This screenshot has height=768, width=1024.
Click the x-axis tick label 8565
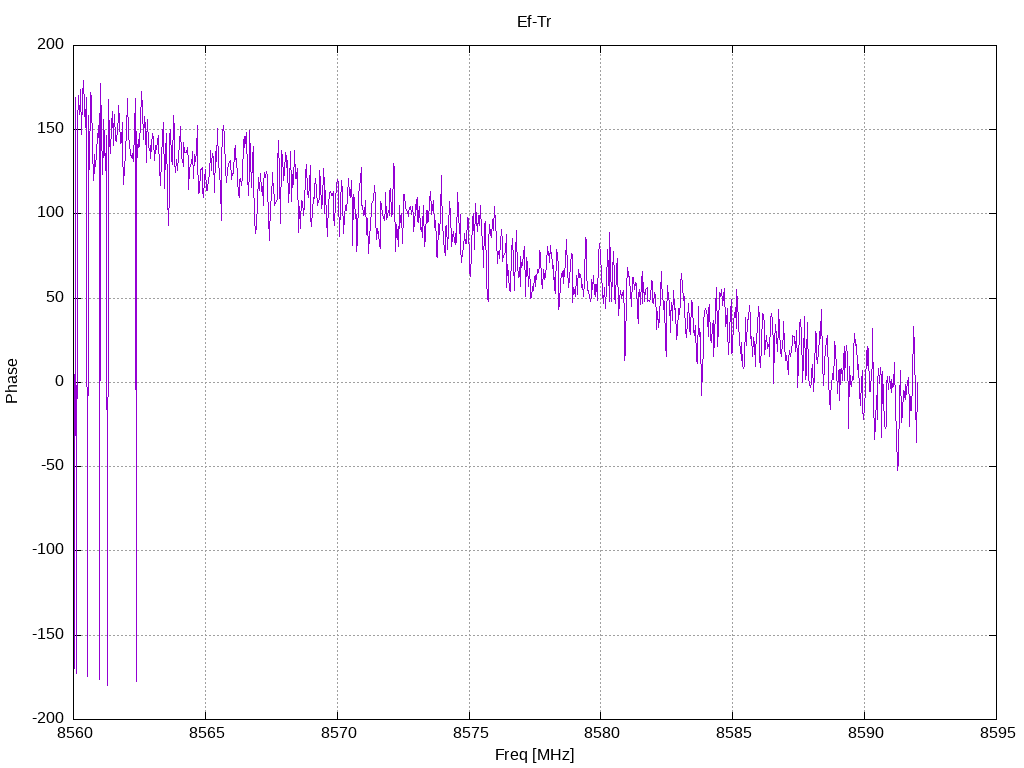(x=206, y=733)
